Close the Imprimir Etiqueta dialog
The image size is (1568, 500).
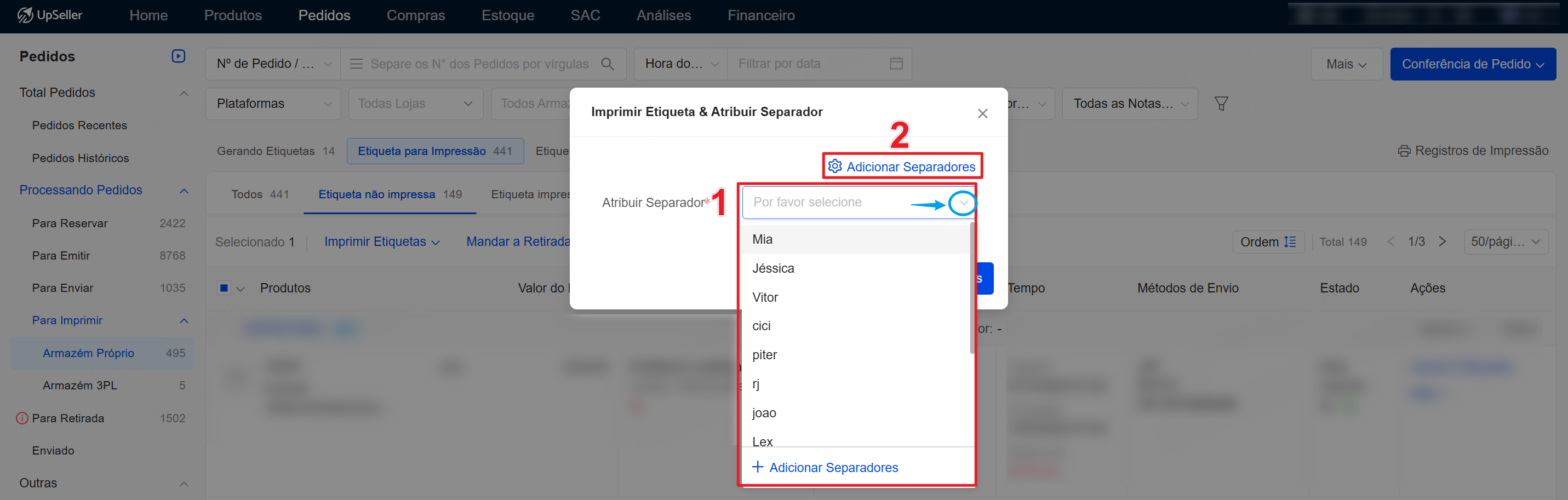982,114
